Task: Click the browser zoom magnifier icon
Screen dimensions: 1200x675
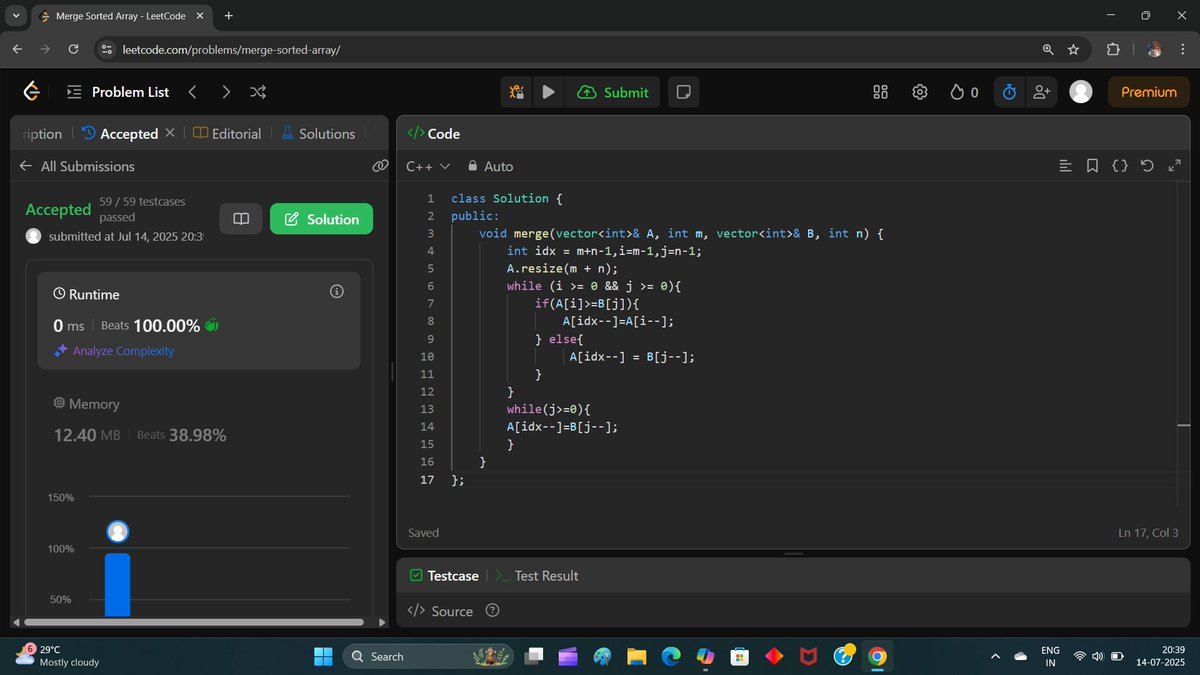Action: tap(1047, 49)
